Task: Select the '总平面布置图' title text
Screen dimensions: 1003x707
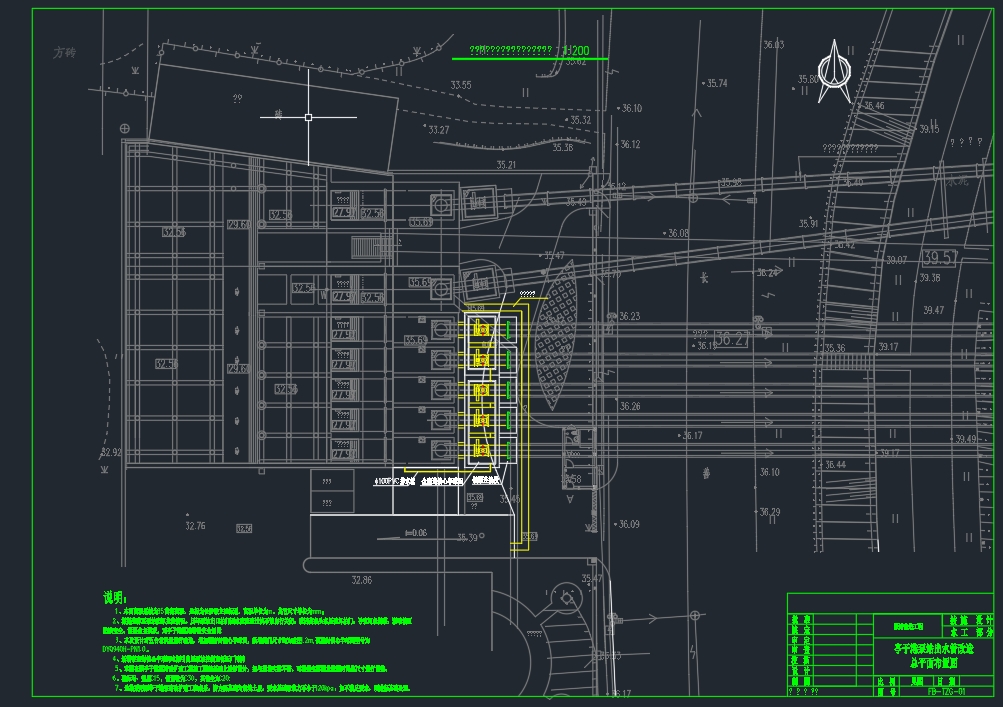Action: tap(934, 663)
